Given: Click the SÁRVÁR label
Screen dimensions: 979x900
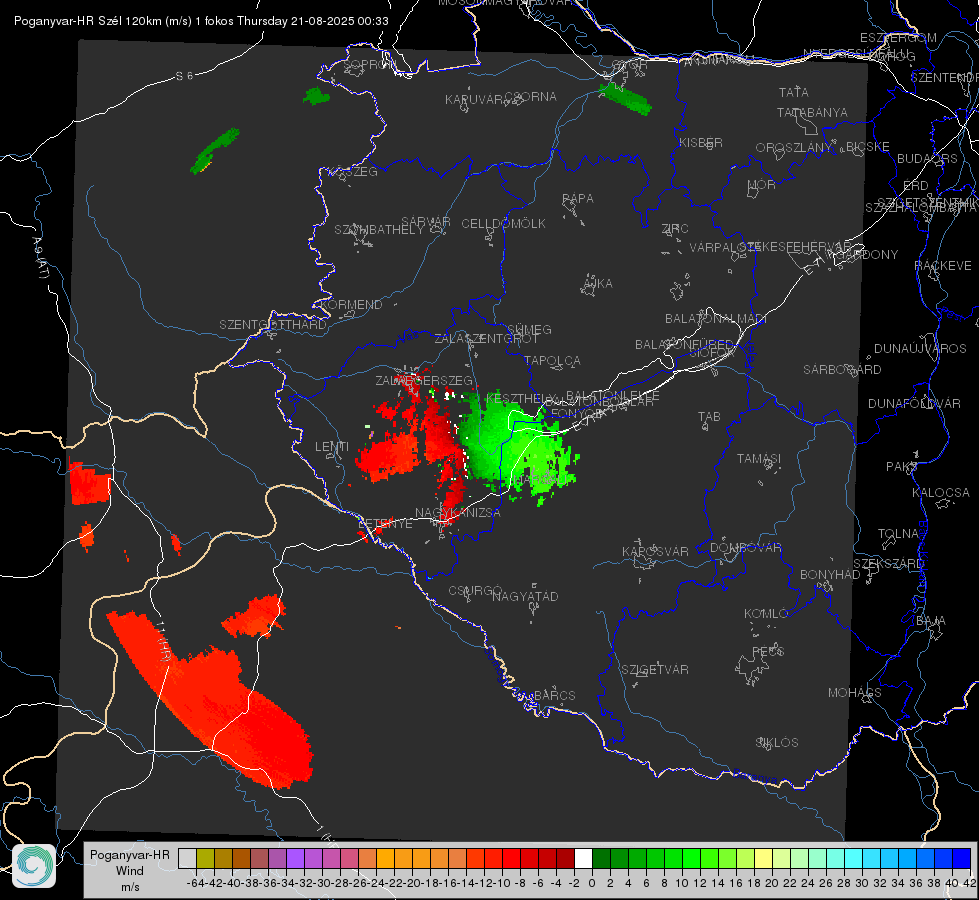Looking at the screenshot, I should tap(426, 222).
